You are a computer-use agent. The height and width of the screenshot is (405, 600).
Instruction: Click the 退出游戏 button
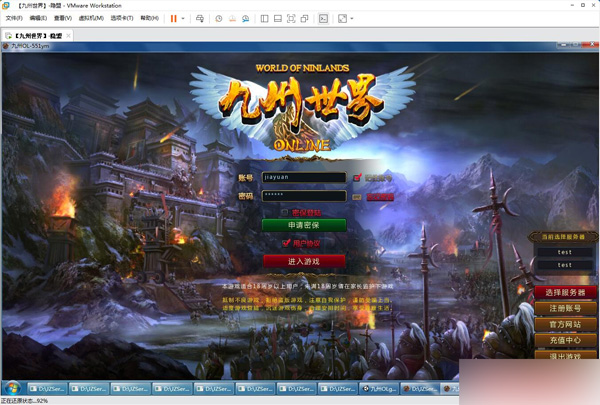[x=565, y=356]
